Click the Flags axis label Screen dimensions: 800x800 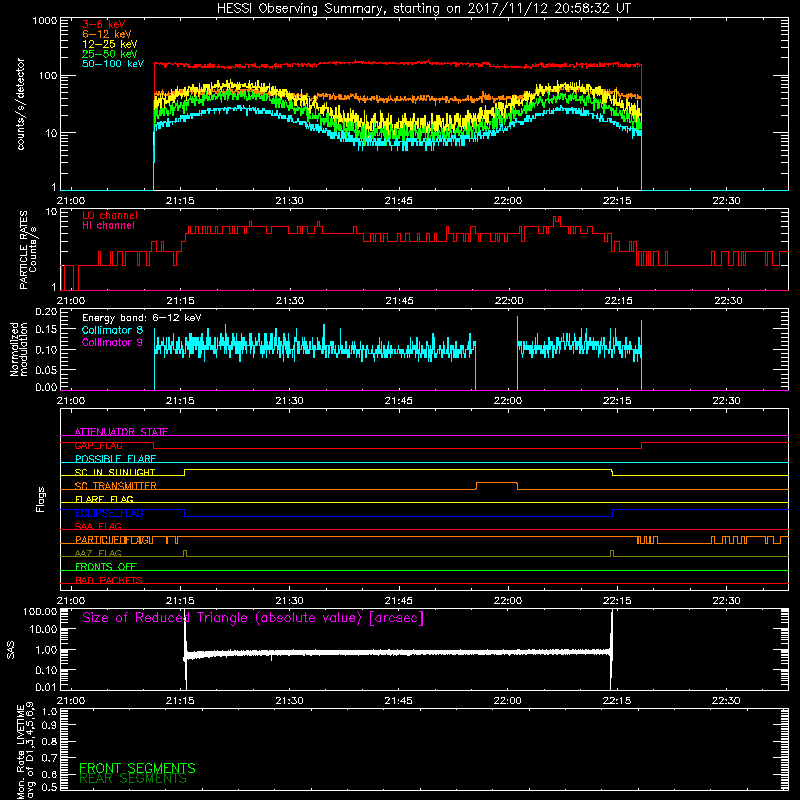[41, 500]
